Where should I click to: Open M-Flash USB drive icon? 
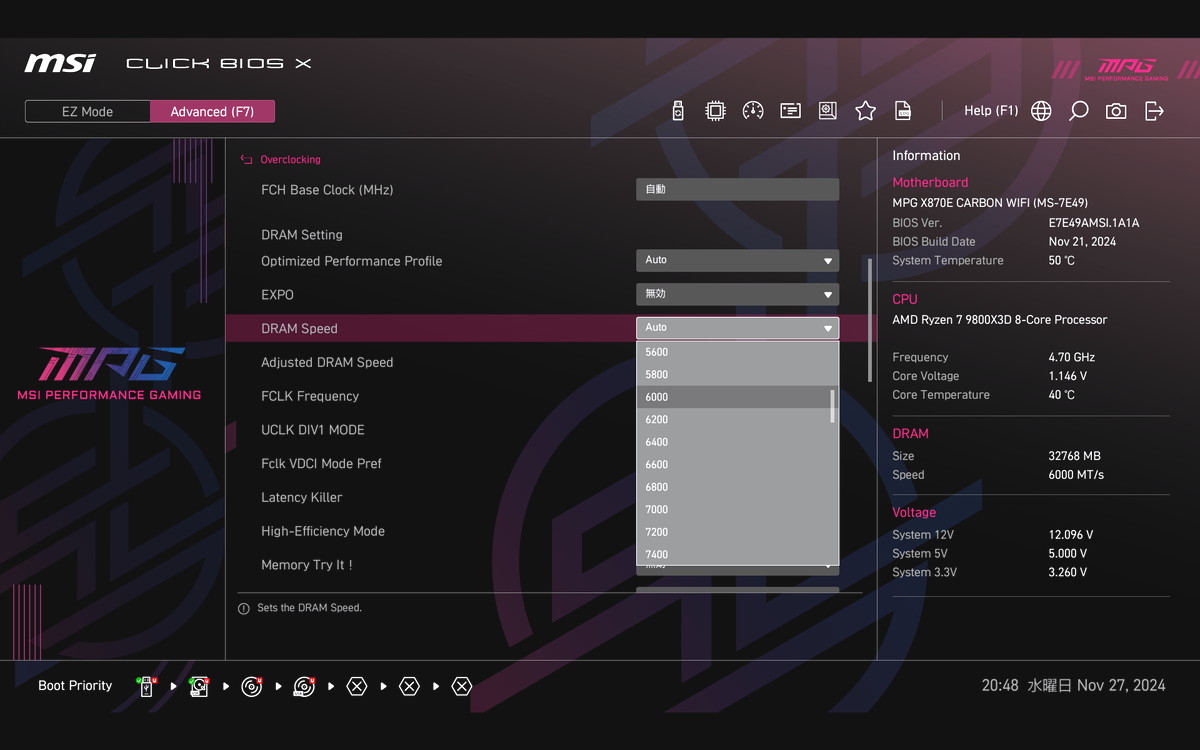(678, 111)
